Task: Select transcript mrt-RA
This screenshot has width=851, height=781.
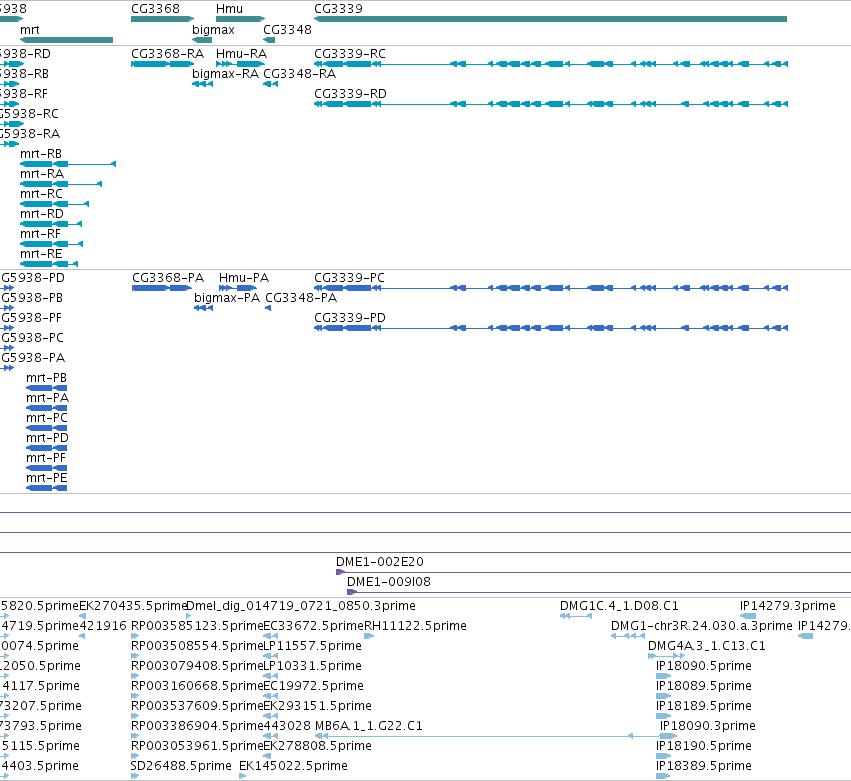Action: pyautogui.click(x=61, y=184)
